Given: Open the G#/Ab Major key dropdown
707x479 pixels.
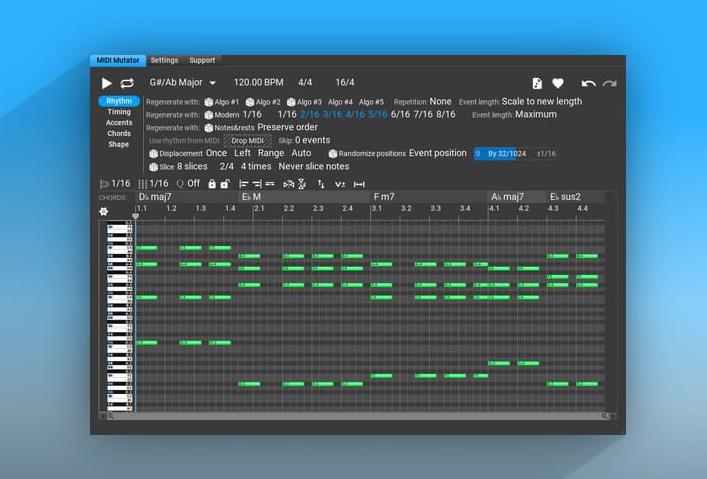Looking at the screenshot, I should point(183,83).
